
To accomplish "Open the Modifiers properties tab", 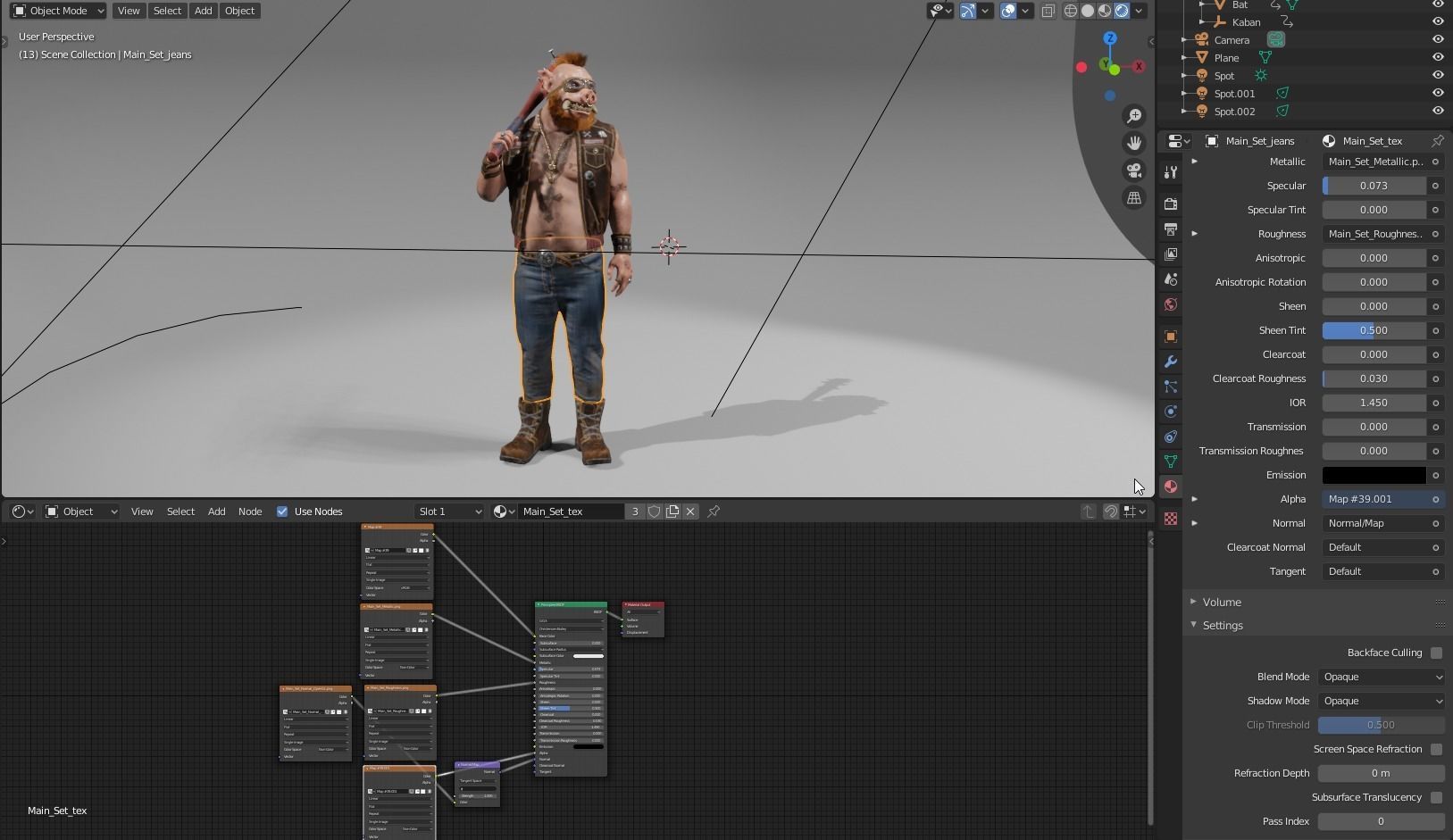I will pos(1171,362).
